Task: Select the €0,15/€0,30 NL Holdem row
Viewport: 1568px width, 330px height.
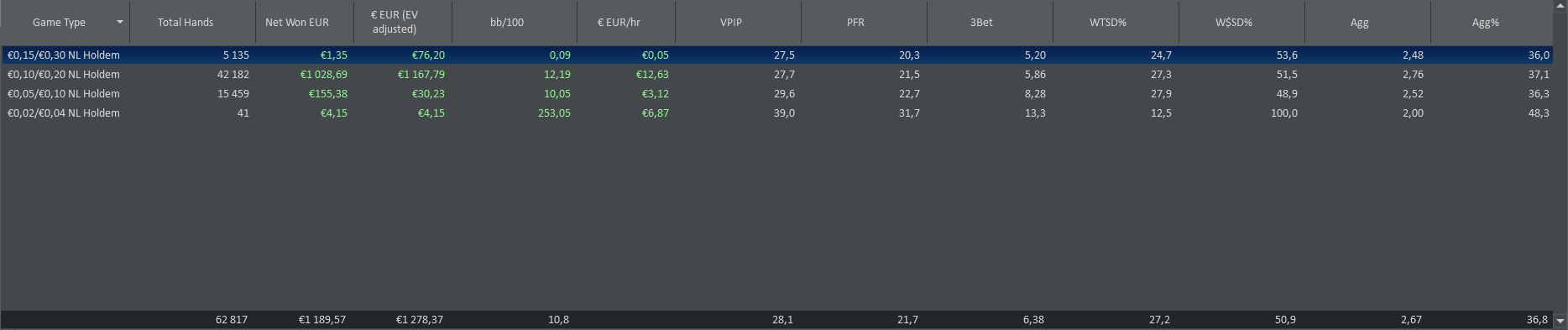Action: 776,55
